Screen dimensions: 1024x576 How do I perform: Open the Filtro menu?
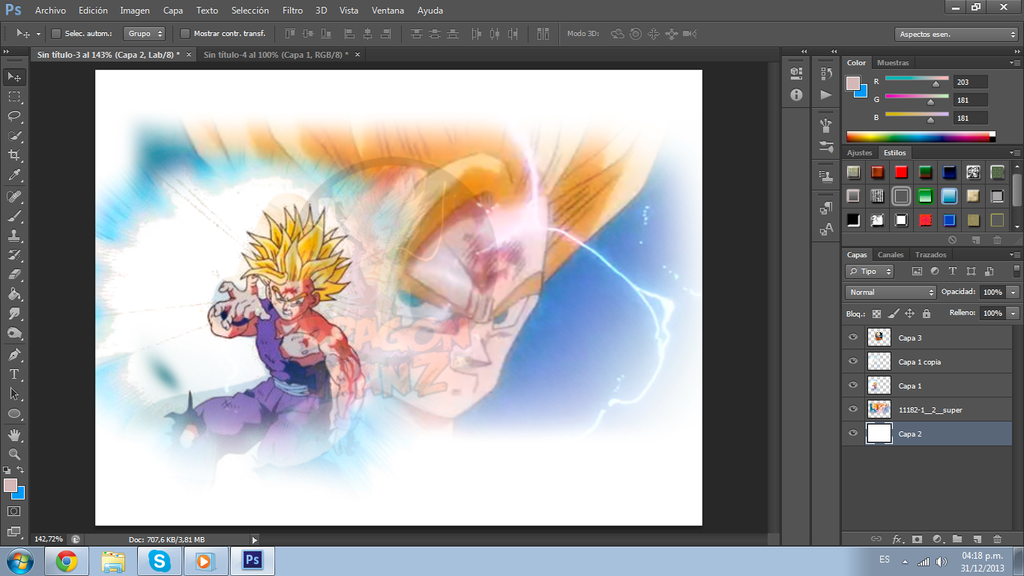tap(293, 10)
